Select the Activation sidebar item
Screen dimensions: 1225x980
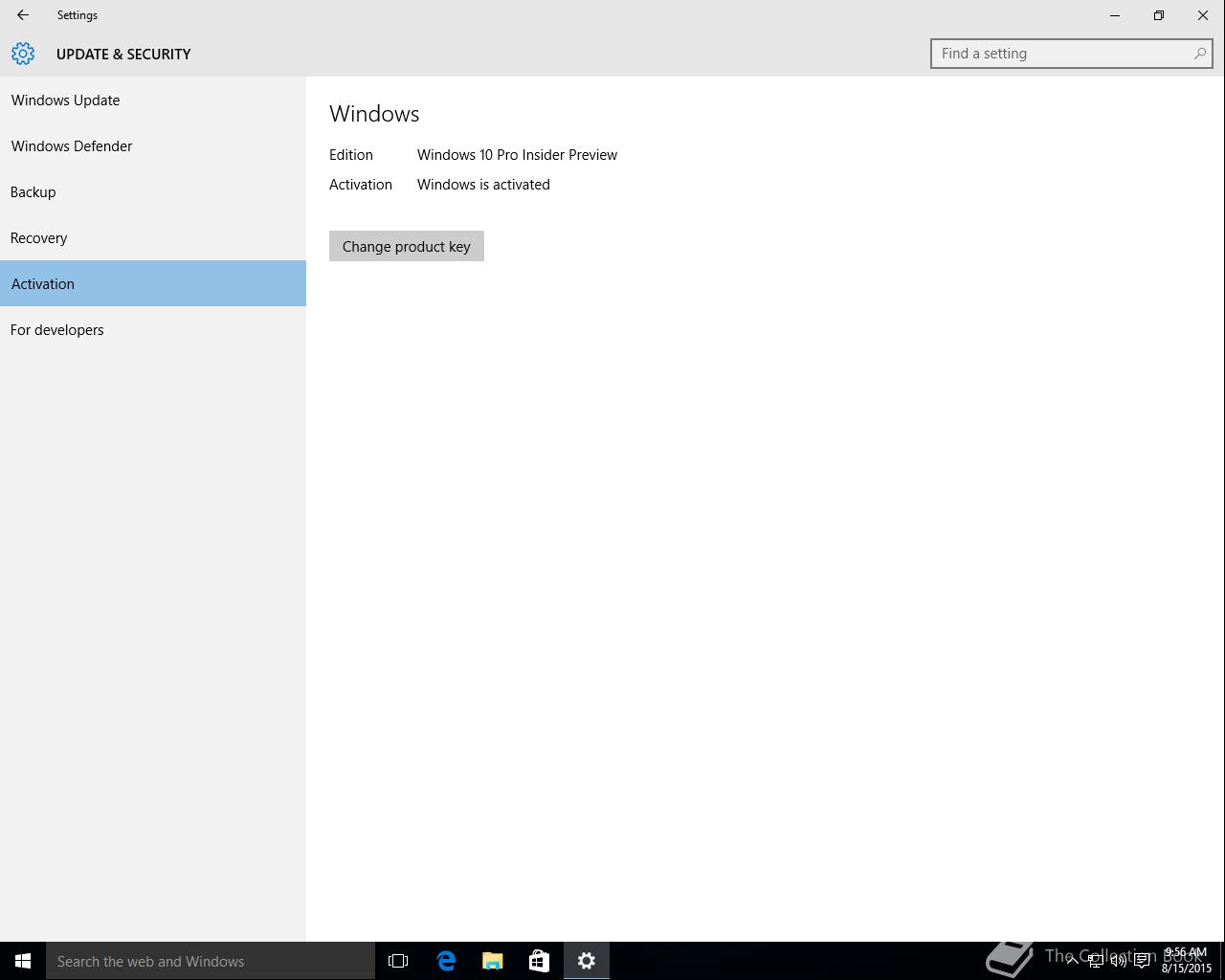153,283
